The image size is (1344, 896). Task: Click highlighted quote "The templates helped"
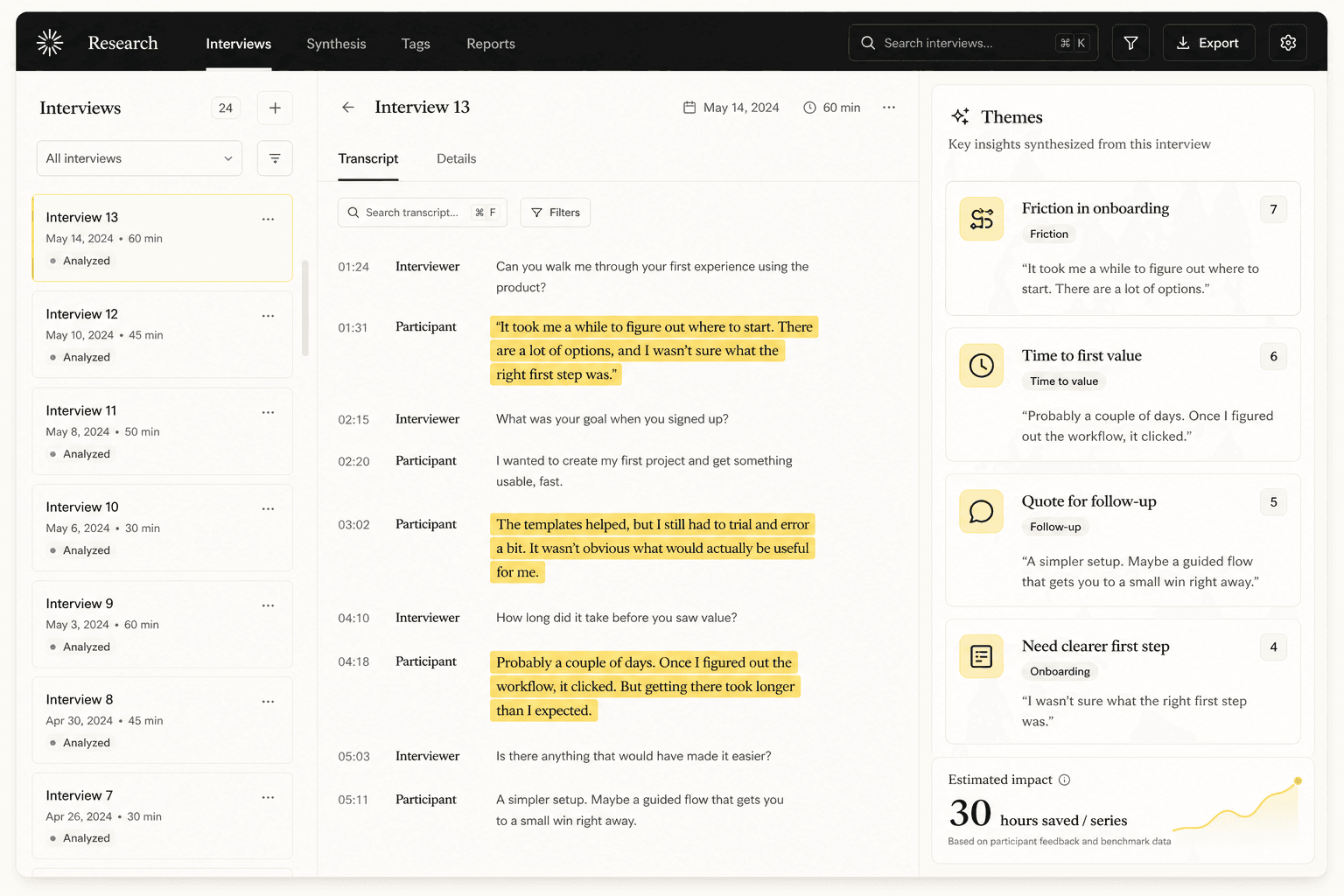pyautogui.click(x=653, y=548)
